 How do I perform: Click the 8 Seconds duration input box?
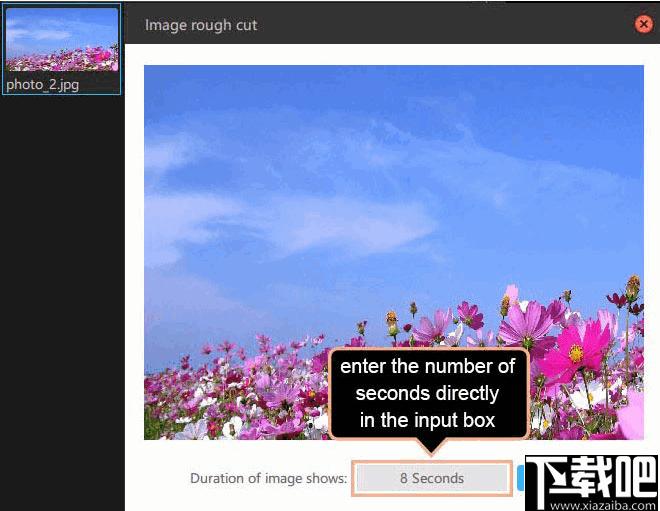click(x=432, y=478)
